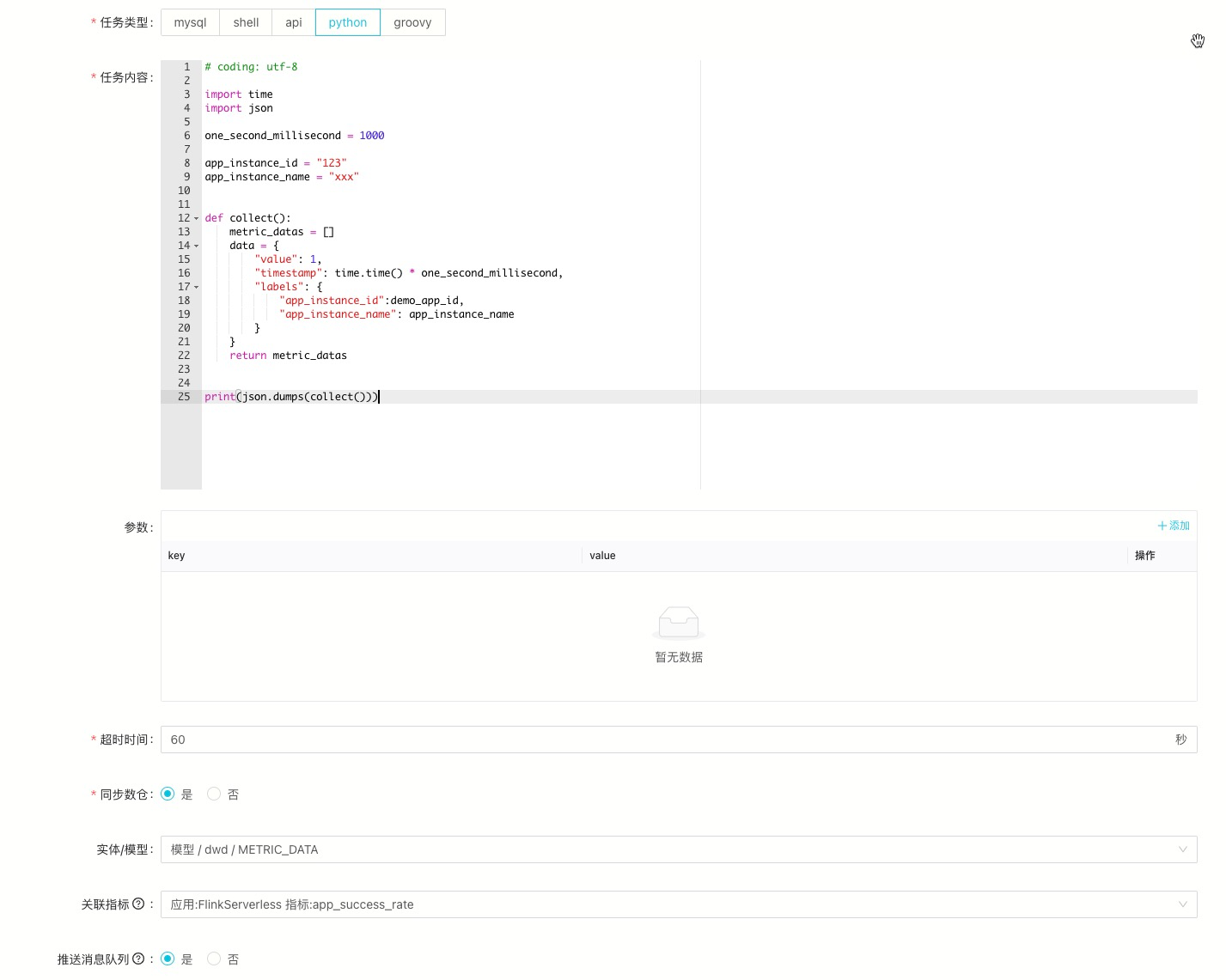Choose the api task type
1226x980 pixels.
point(294,22)
